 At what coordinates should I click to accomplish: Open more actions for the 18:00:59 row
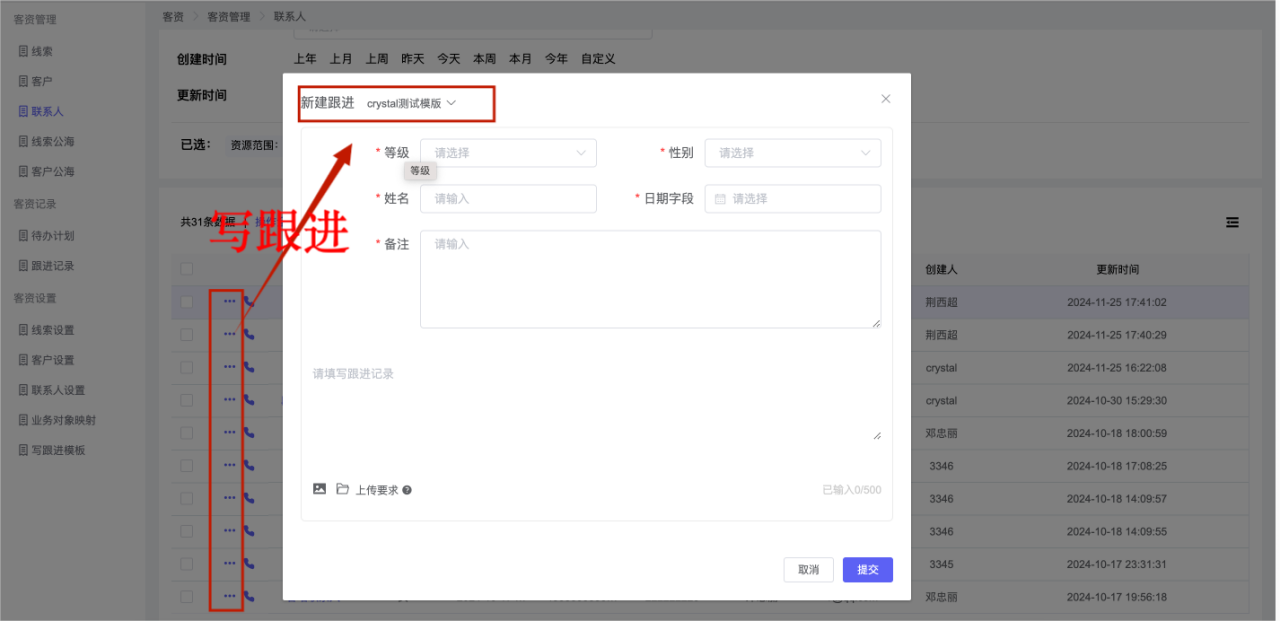pos(230,432)
